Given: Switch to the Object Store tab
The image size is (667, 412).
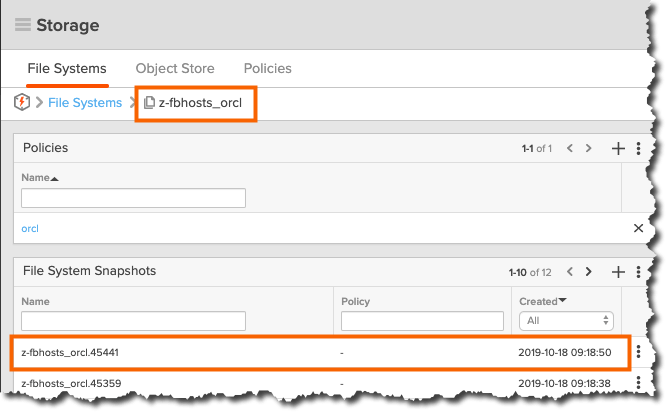Looking at the screenshot, I should [175, 68].
